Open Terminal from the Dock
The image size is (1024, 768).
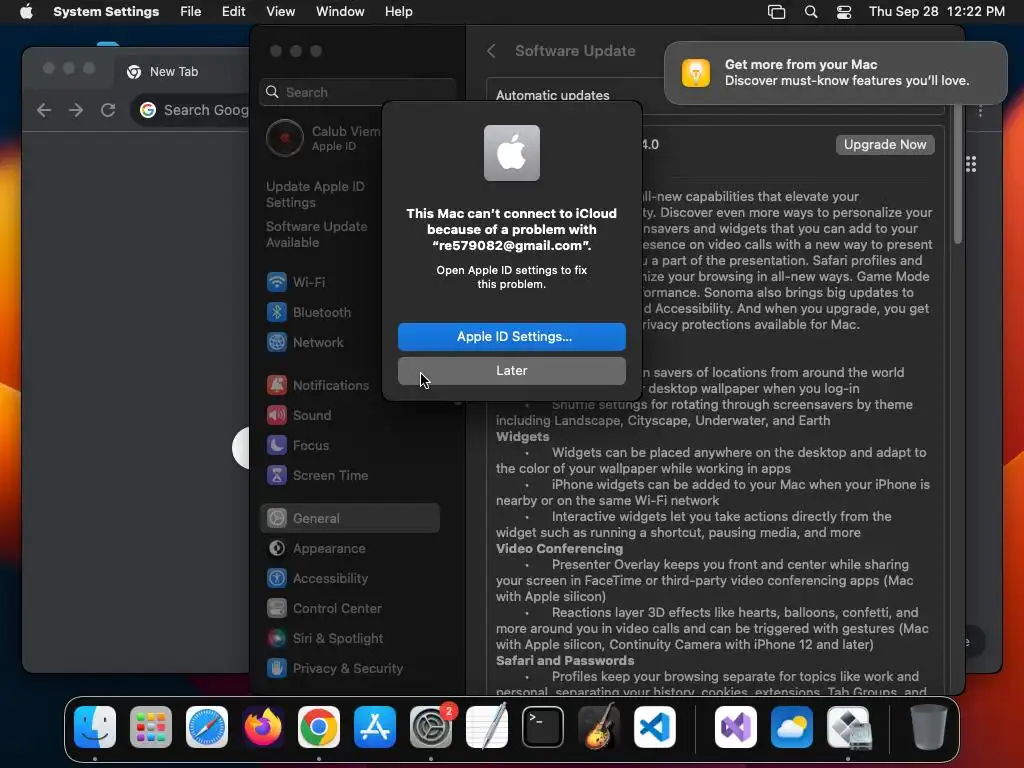pyautogui.click(x=543, y=727)
